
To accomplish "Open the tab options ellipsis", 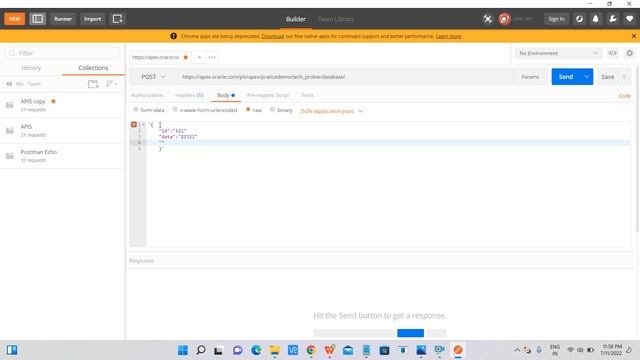I will tap(212, 57).
